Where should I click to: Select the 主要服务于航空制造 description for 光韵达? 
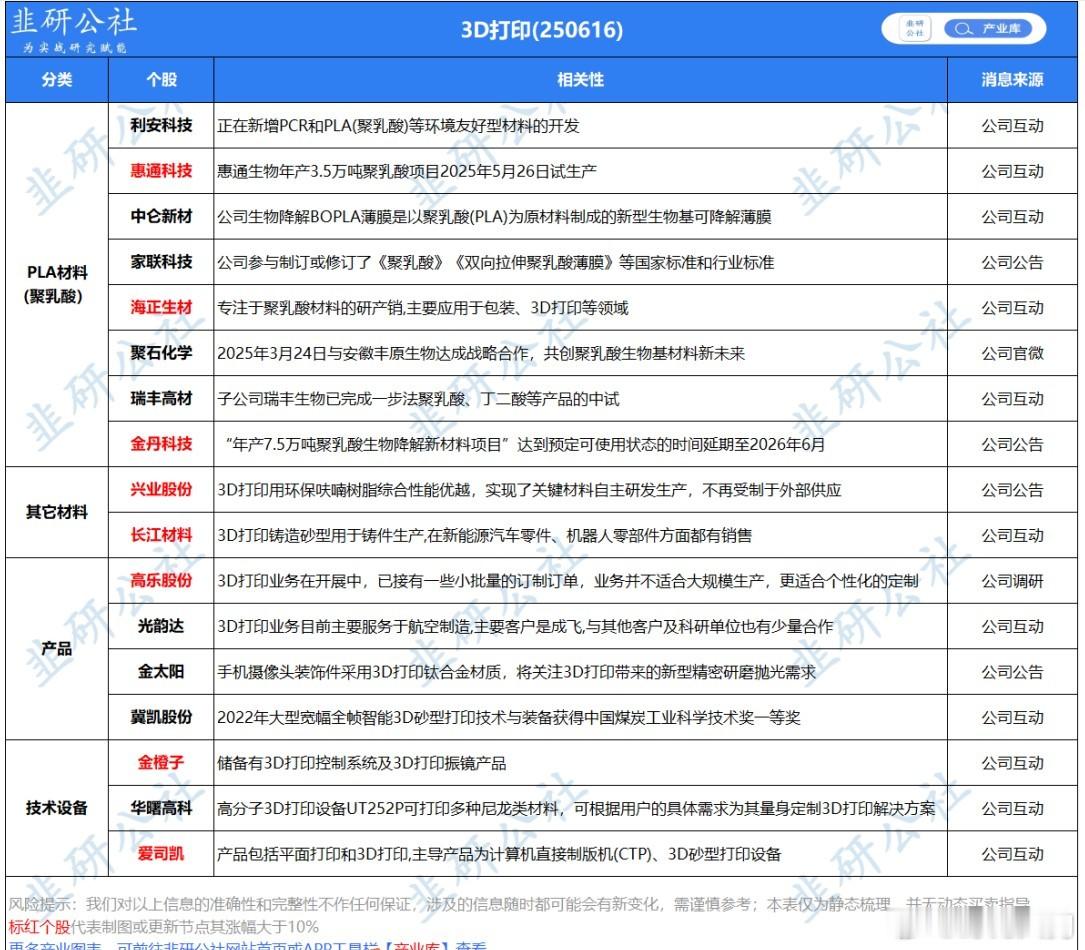coord(525,627)
